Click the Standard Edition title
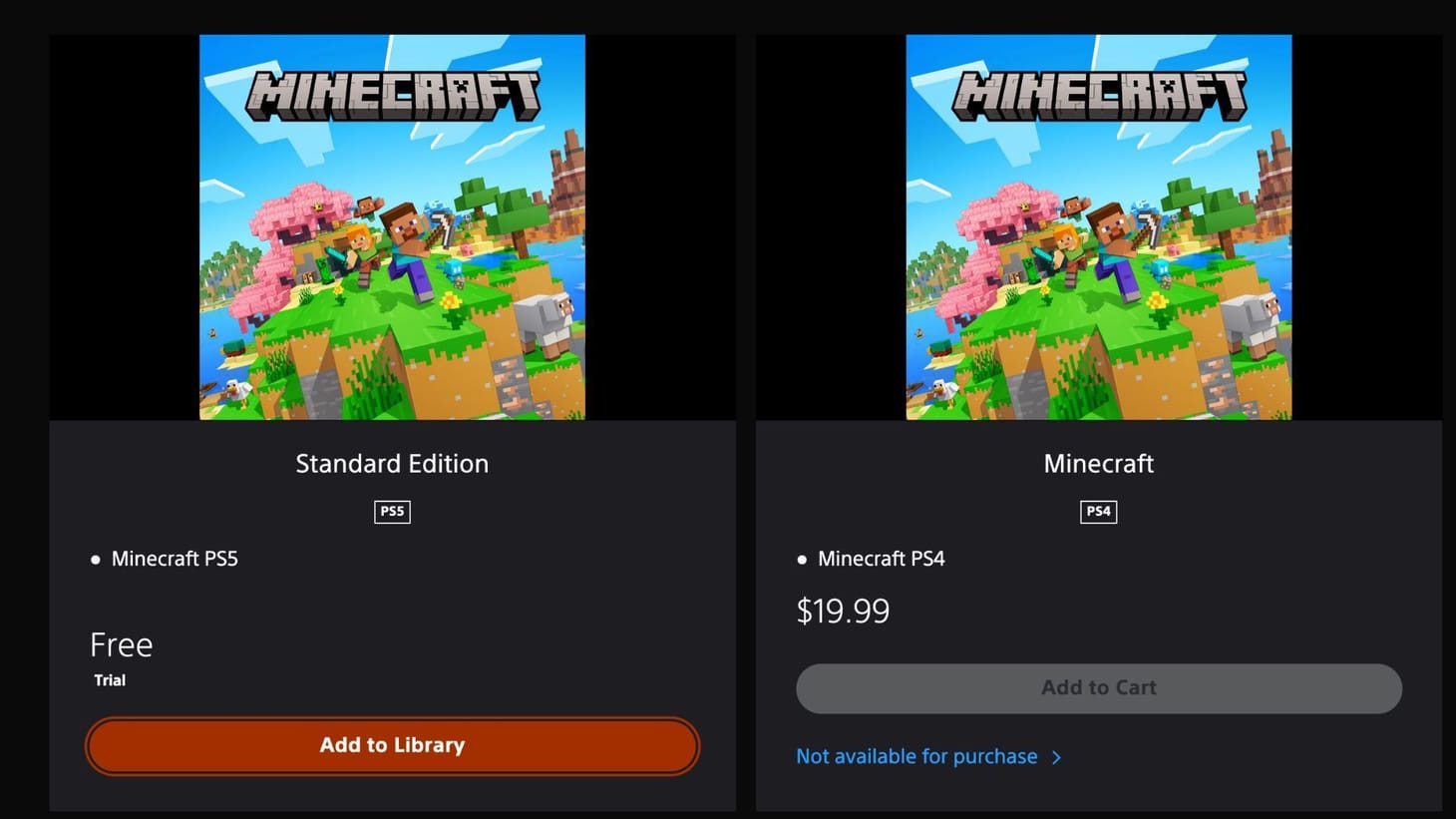This screenshot has width=1456, height=819. click(392, 463)
